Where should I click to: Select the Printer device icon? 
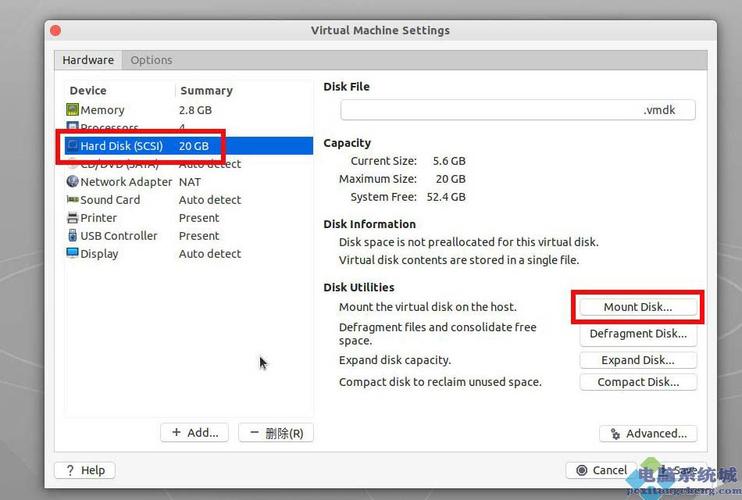click(x=72, y=218)
